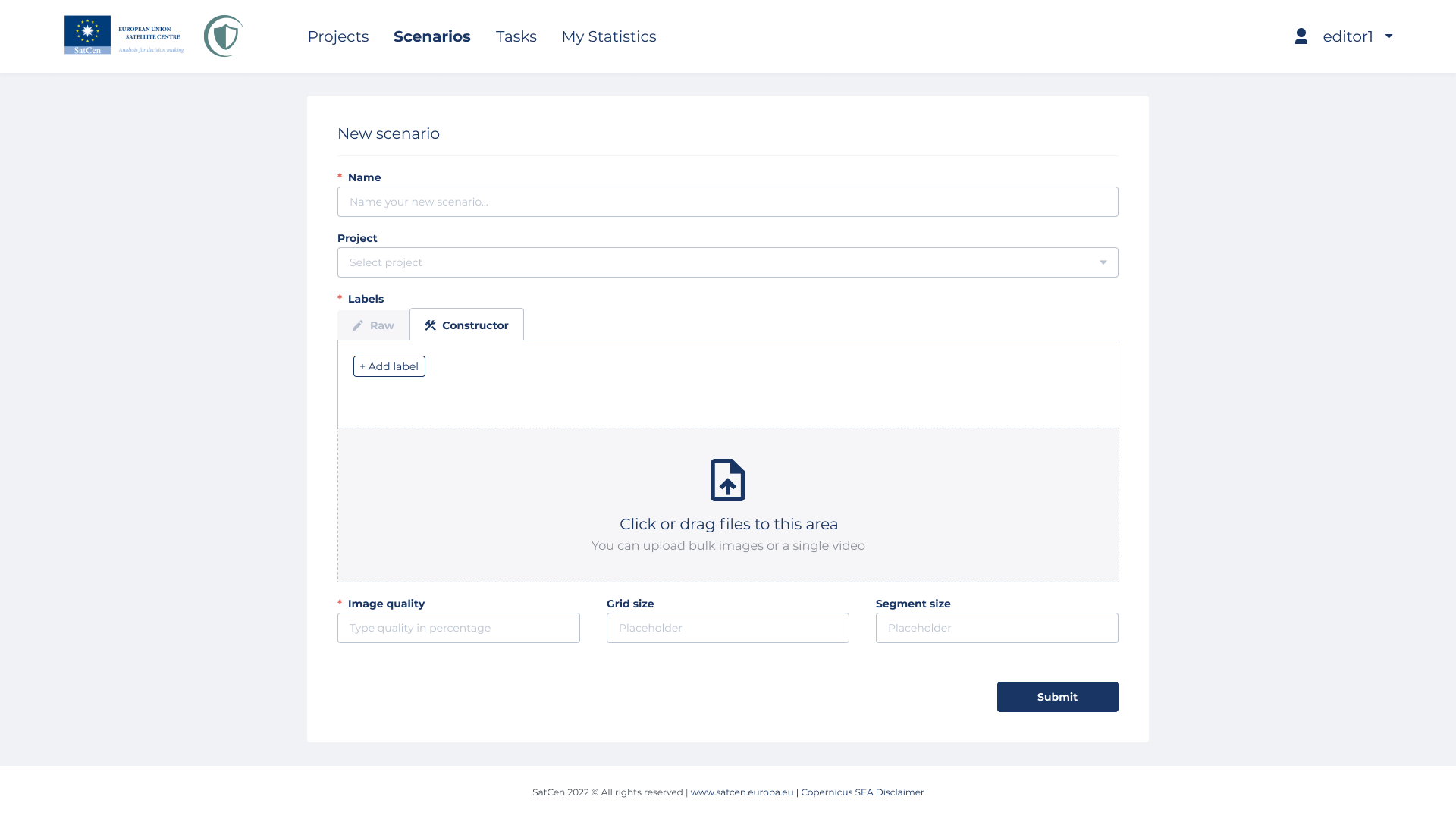Click the tools icon on Constructor tab

430,325
